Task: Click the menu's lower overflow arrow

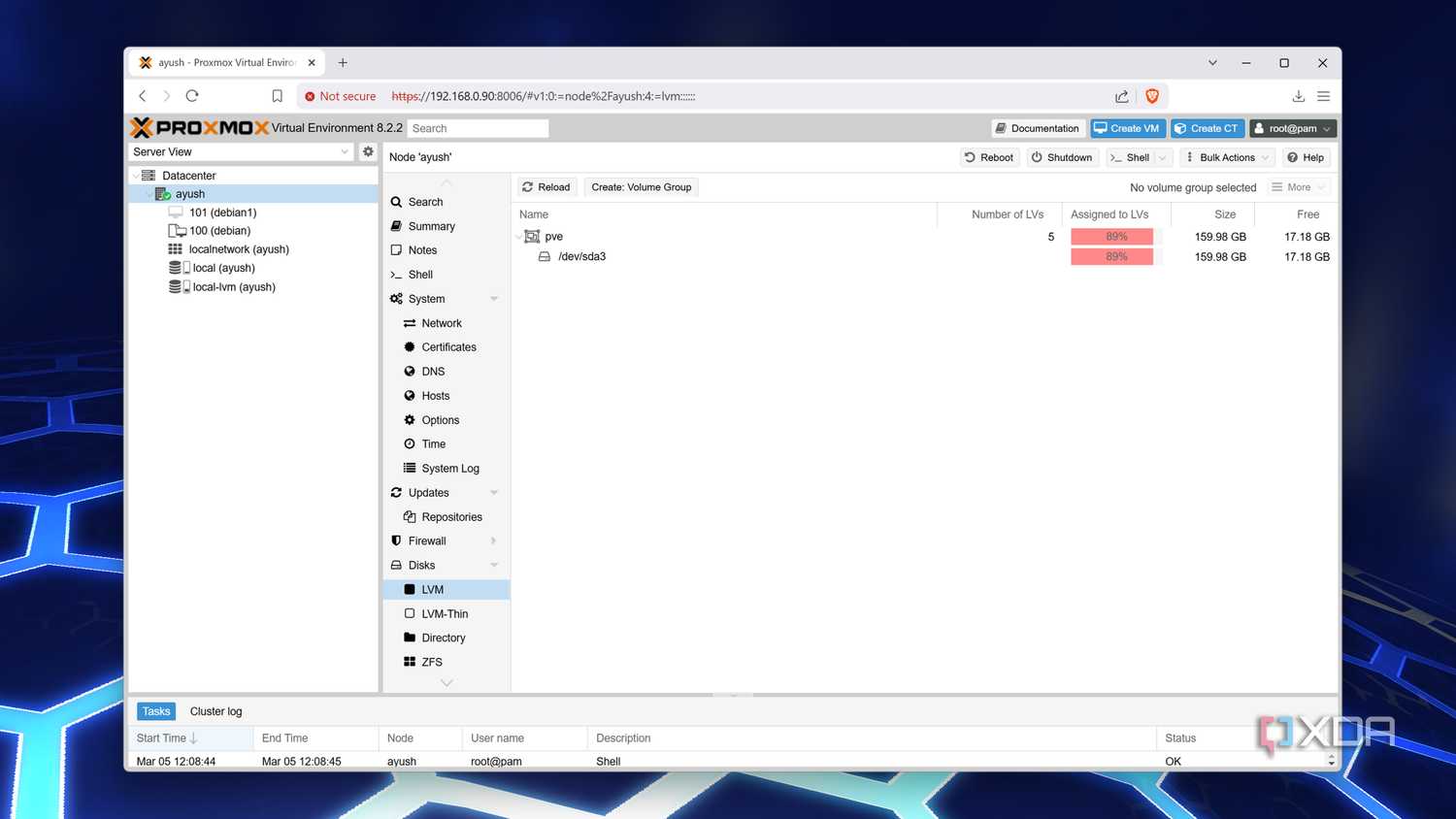Action: point(447,683)
